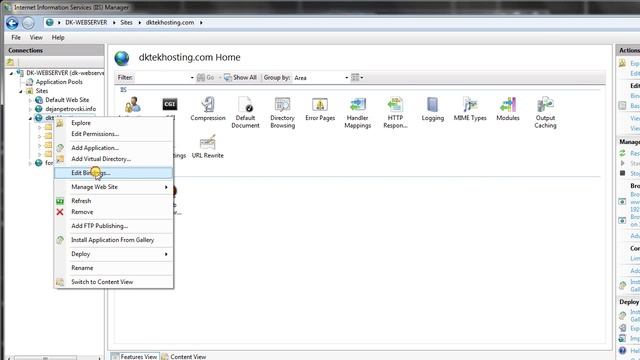Switch to the Features View tab
This screenshot has height=360, width=640.
click(x=135, y=356)
